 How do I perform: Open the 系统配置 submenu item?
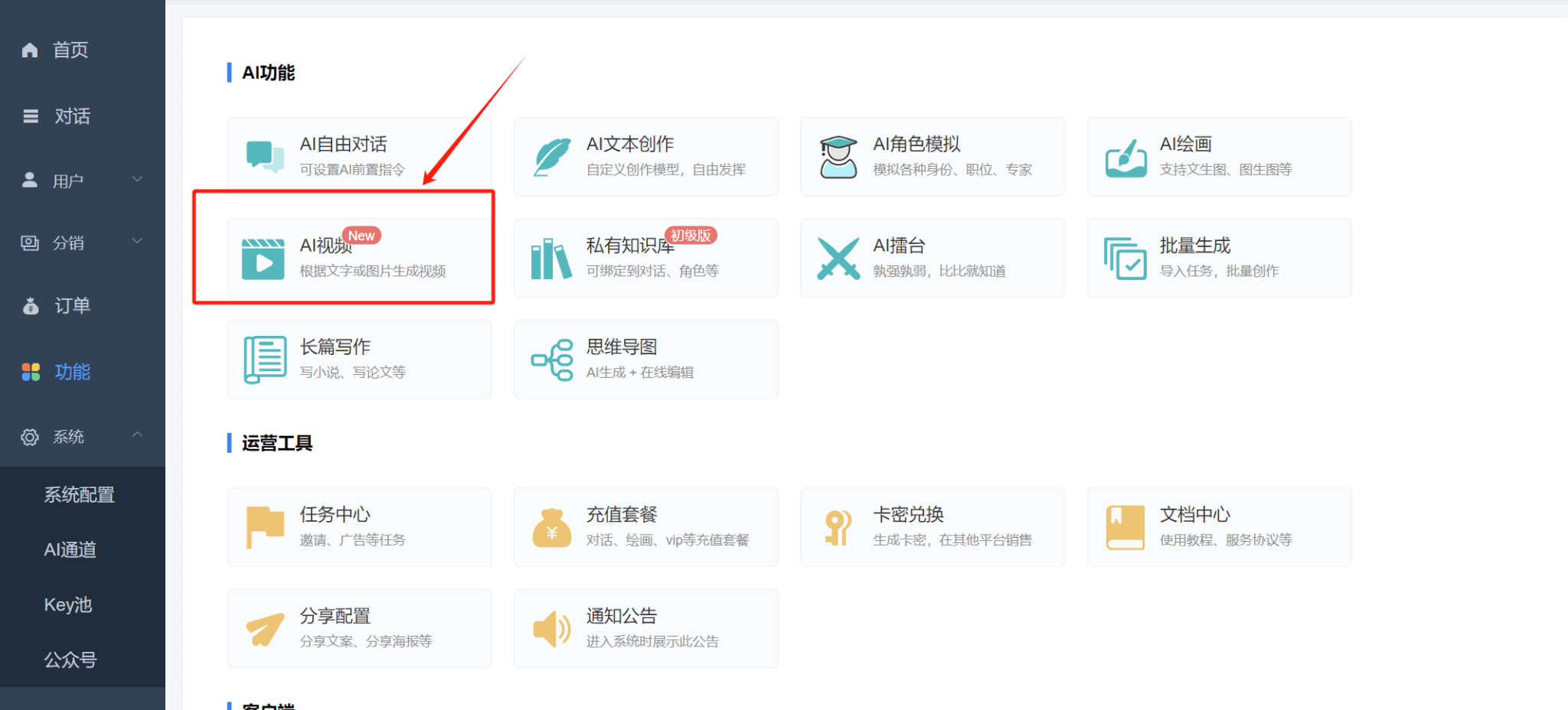click(80, 495)
